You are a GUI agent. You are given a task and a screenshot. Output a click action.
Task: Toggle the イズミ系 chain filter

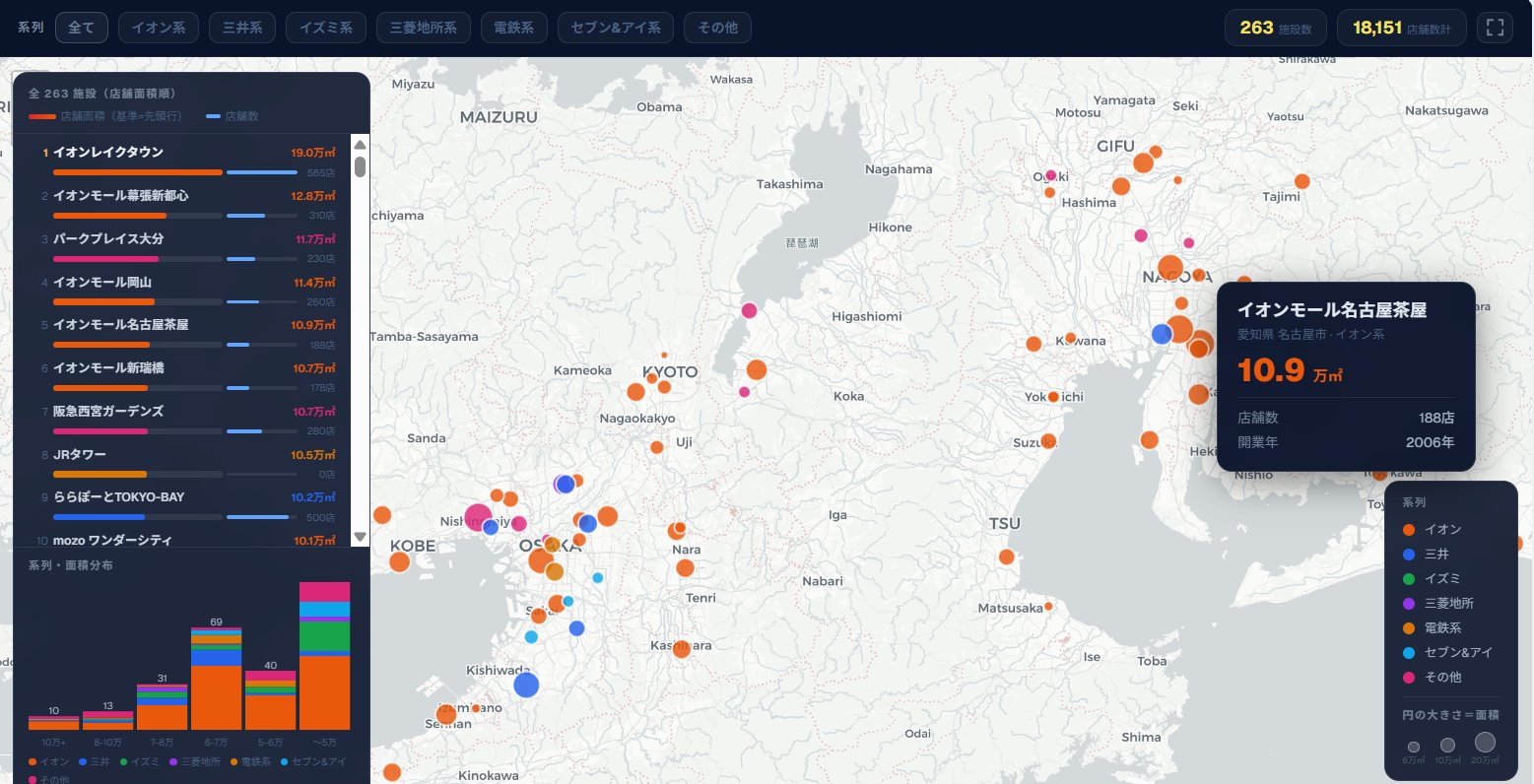(x=326, y=28)
